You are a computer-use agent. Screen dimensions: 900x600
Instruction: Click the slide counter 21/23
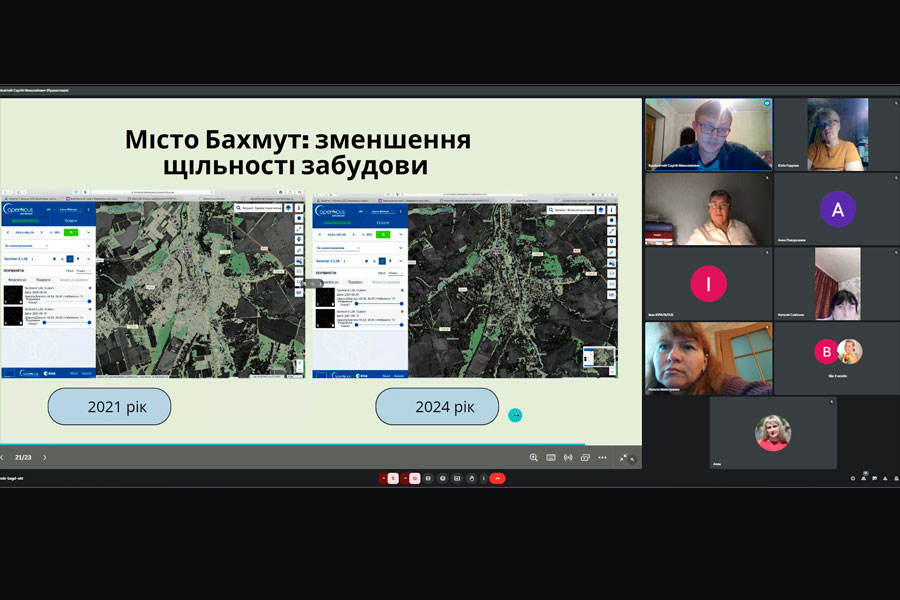[23, 458]
